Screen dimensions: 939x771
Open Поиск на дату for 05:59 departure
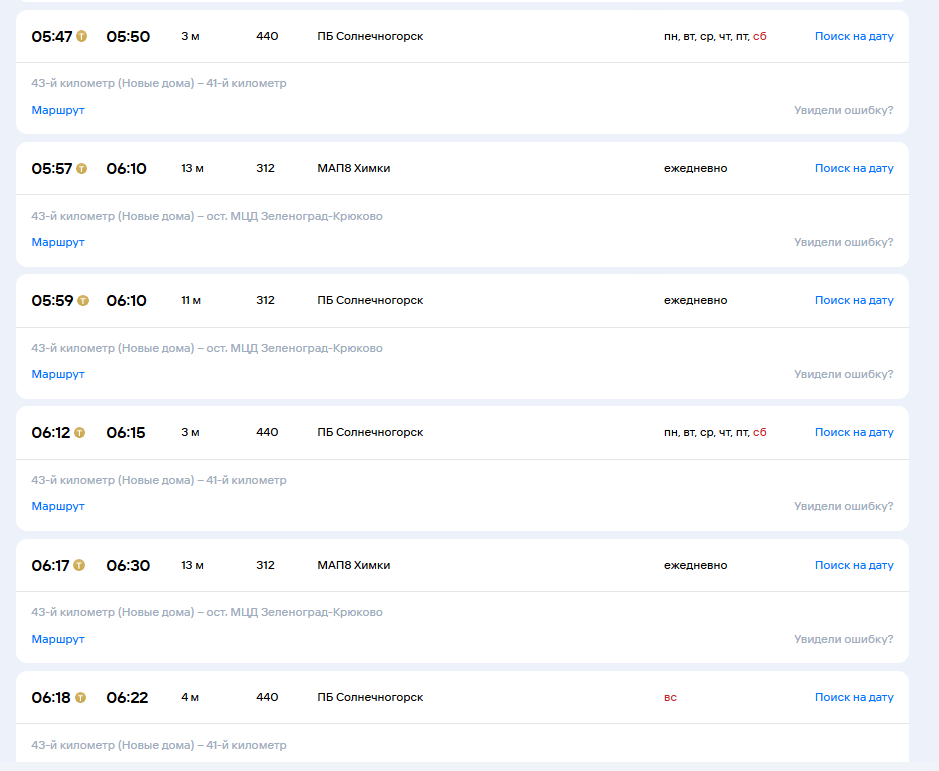point(854,300)
